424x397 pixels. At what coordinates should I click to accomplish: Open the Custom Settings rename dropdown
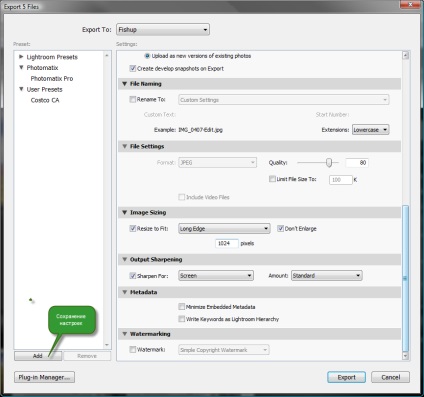tap(284, 100)
